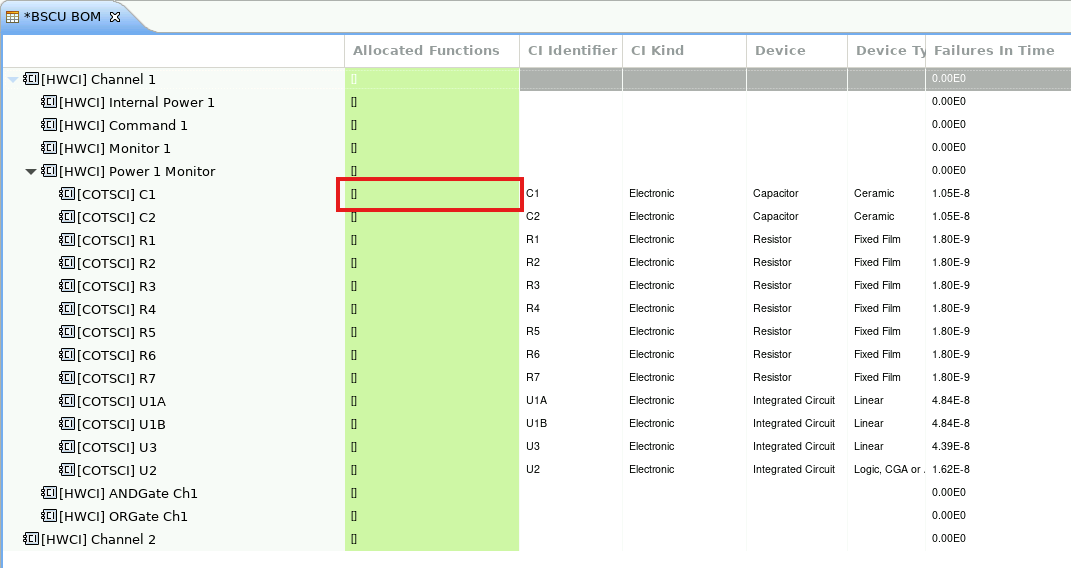
Task: Click the CI icon of COTSCI R7
Action: click(x=67, y=378)
